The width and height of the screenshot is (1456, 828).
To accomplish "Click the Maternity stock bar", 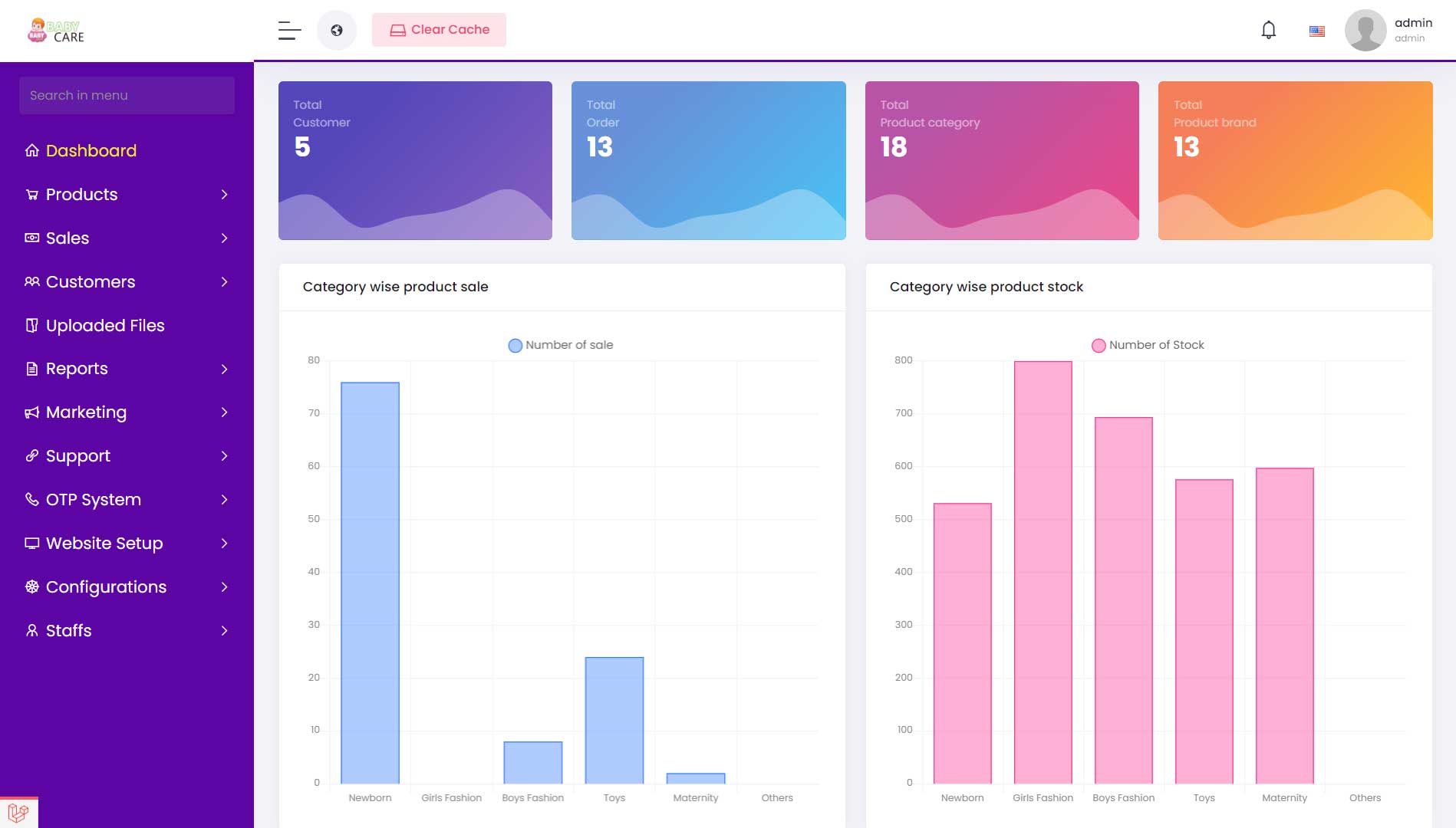I will coord(1285,626).
